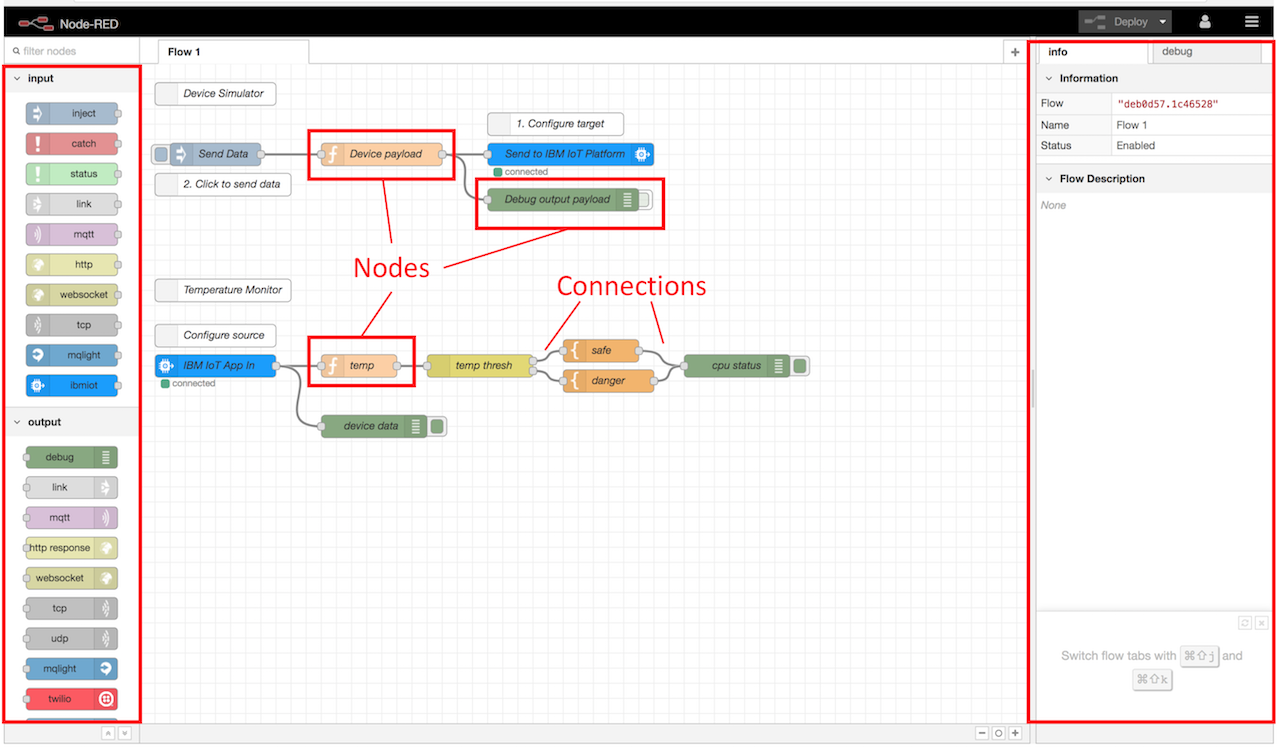Toggle the device data debug node output

437,426
